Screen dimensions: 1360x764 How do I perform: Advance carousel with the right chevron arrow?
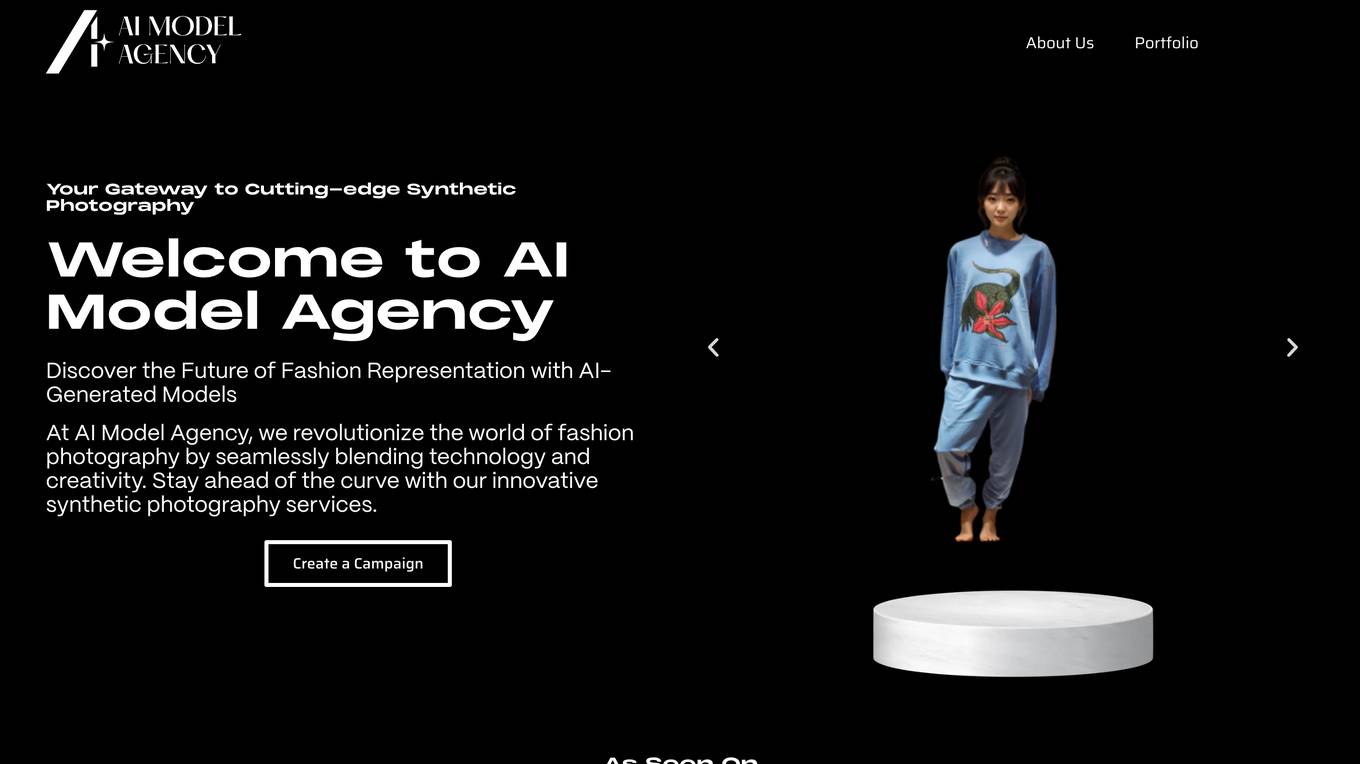tap(1292, 347)
